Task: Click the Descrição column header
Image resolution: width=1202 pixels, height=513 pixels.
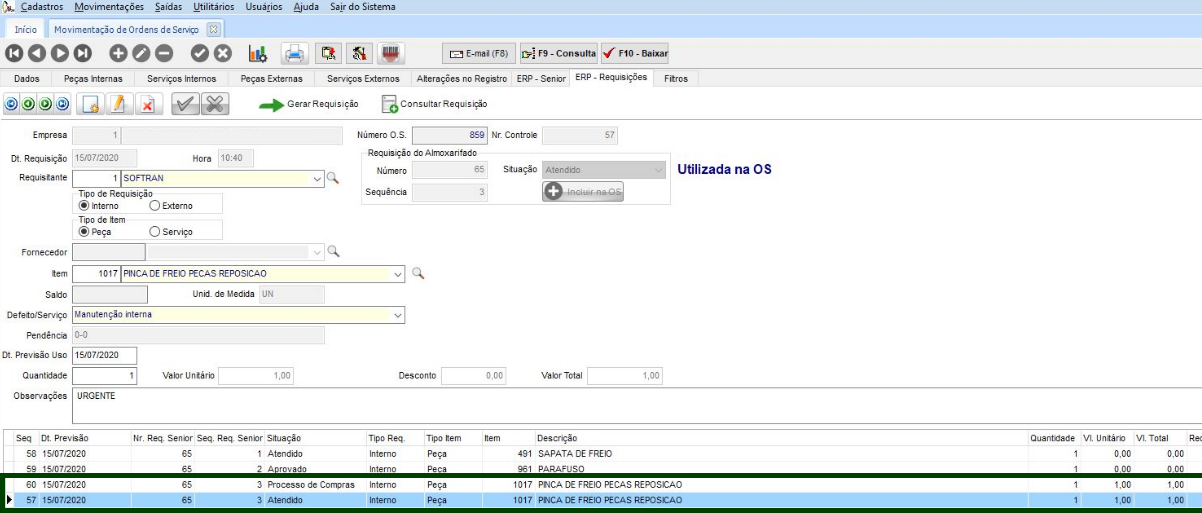Action: click(781, 438)
